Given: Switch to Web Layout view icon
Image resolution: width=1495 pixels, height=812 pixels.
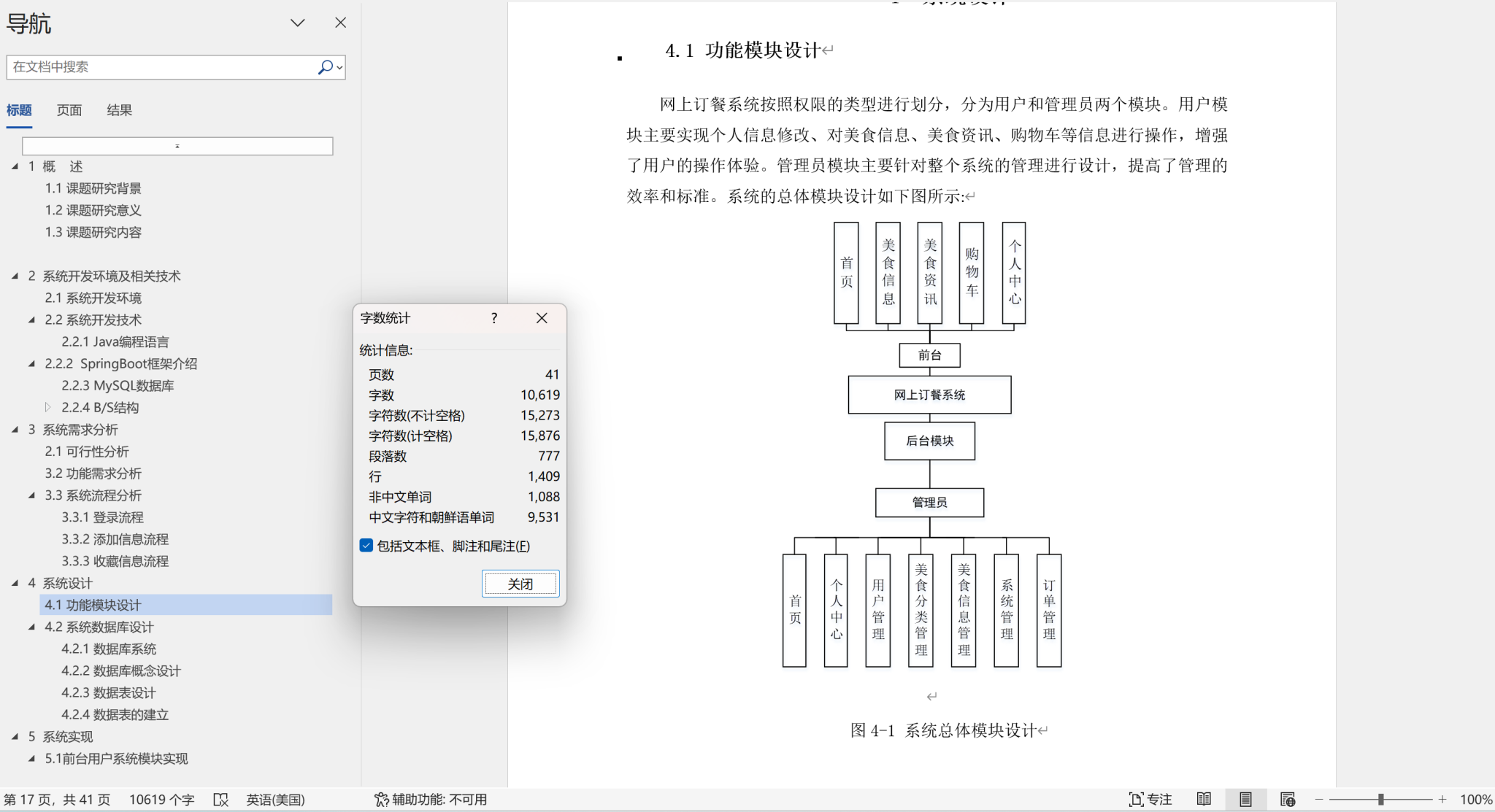Looking at the screenshot, I should pyautogui.click(x=1287, y=800).
